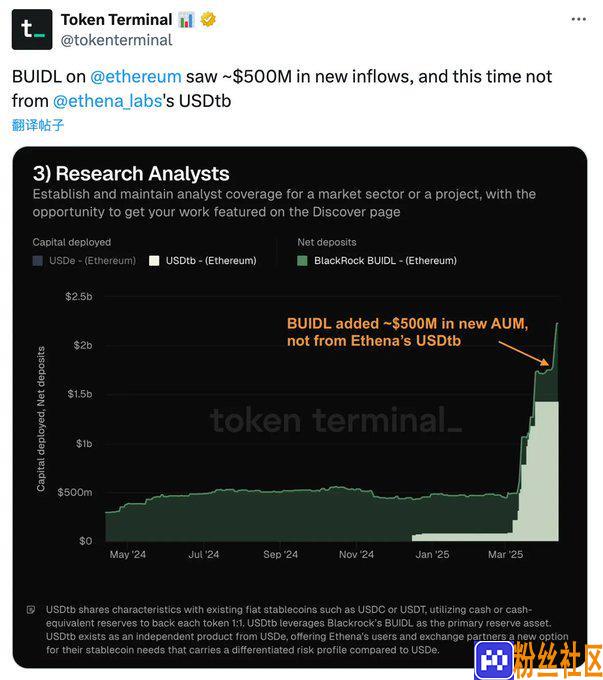Image resolution: width=603 pixels, height=680 pixels.
Task: Click the Mar '25 x-axis label
Action: tap(505, 554)
